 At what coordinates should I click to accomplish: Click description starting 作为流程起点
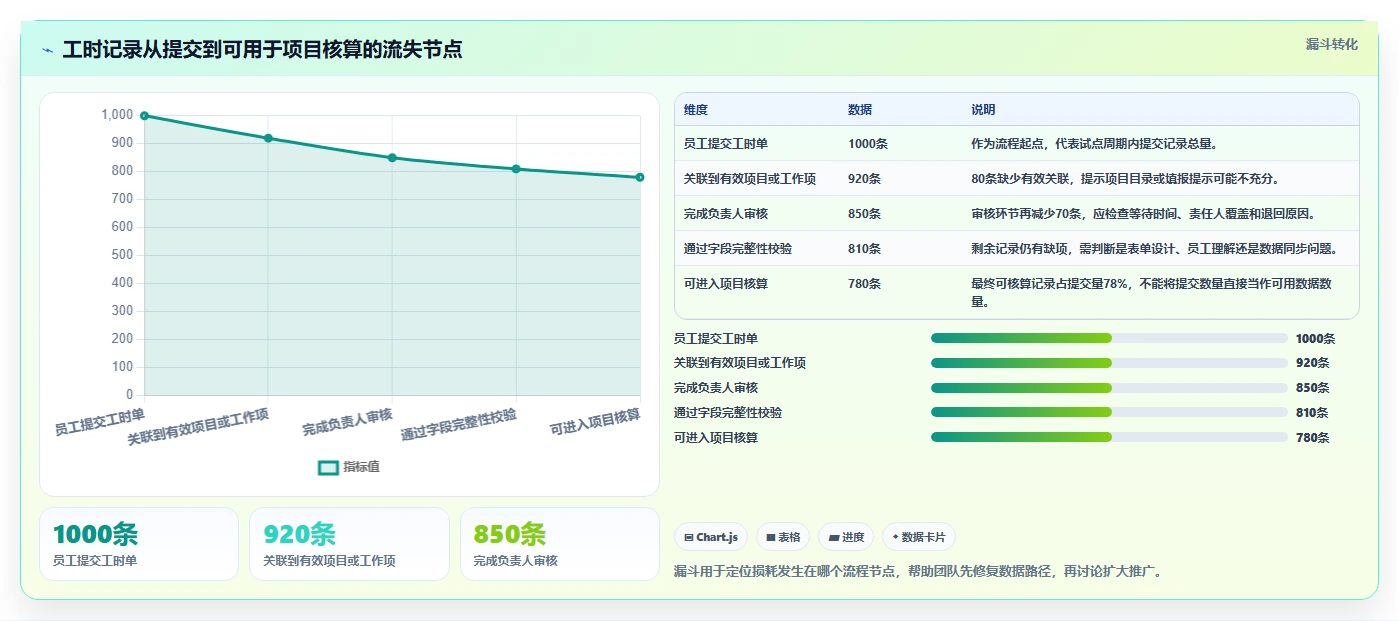pos(1094,144)
